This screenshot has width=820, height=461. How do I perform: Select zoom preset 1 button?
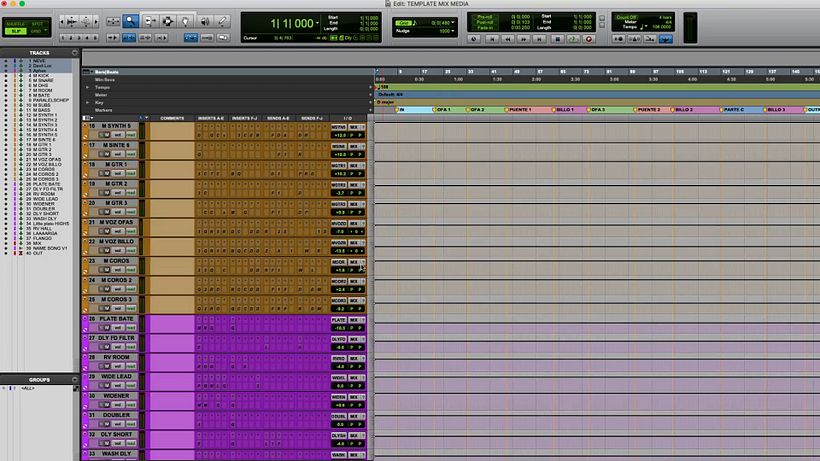(x=63, y=38)
